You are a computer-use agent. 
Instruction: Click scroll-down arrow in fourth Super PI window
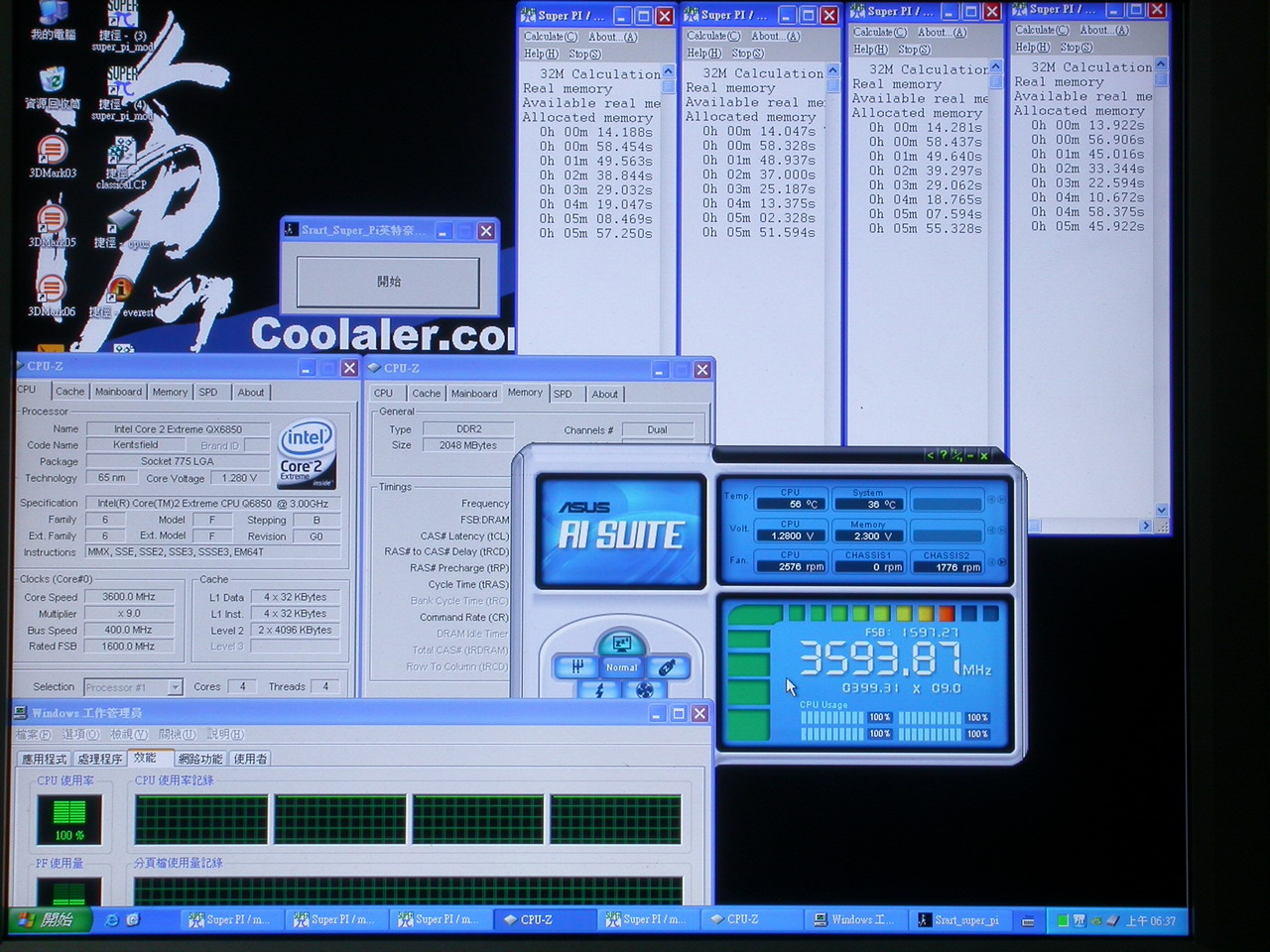(1162, 510)
